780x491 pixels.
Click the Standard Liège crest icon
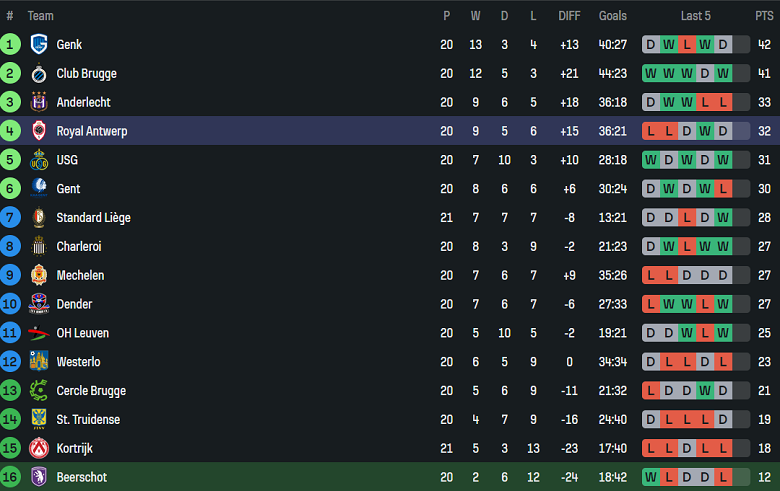coord(39,218)
